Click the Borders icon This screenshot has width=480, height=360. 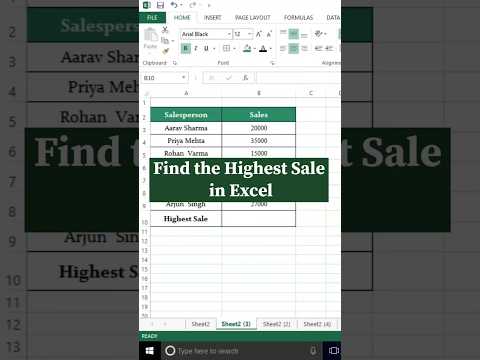226,49
